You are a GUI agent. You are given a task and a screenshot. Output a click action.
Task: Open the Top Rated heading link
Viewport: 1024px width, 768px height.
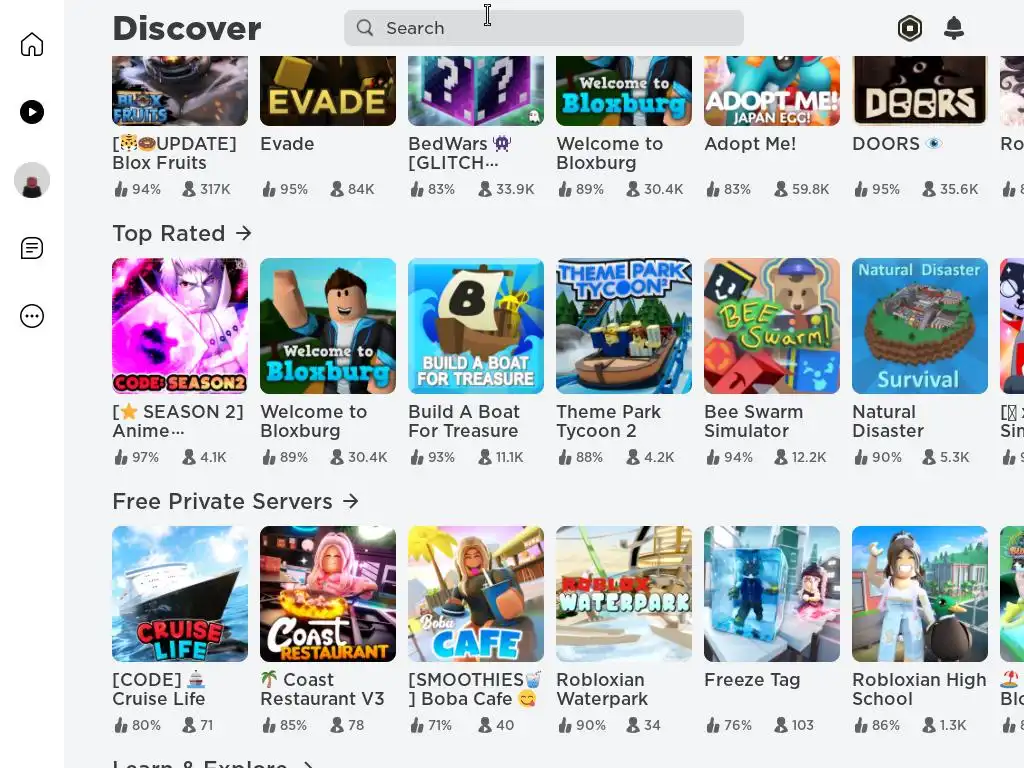click(x=168, y=233)
